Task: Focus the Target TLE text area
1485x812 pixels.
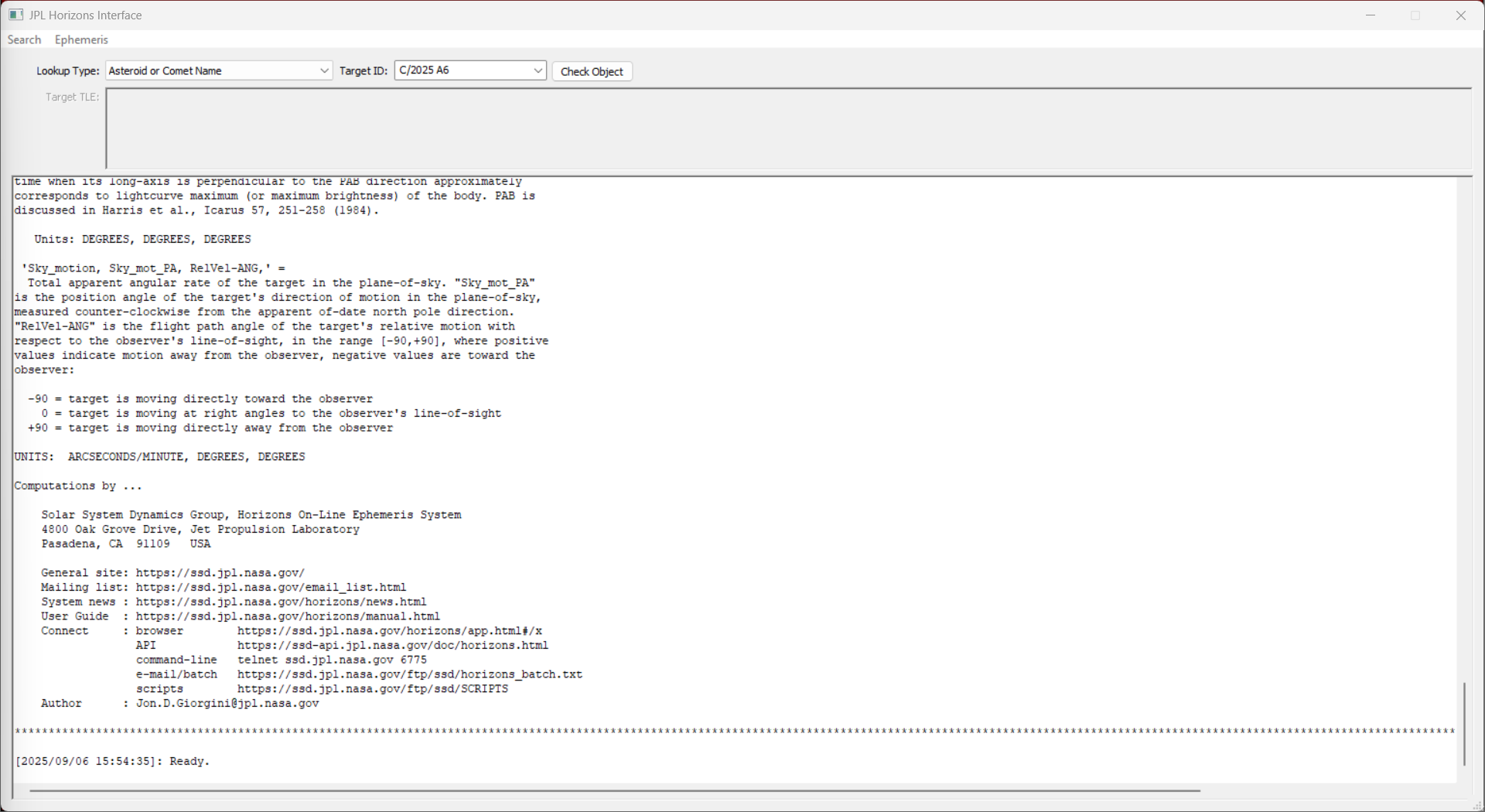Action: (789, 128)
